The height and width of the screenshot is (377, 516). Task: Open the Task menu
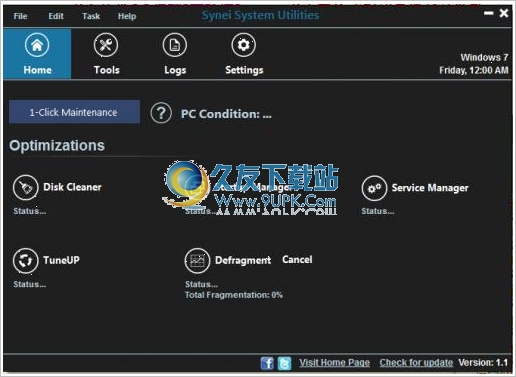click(91, 16)
